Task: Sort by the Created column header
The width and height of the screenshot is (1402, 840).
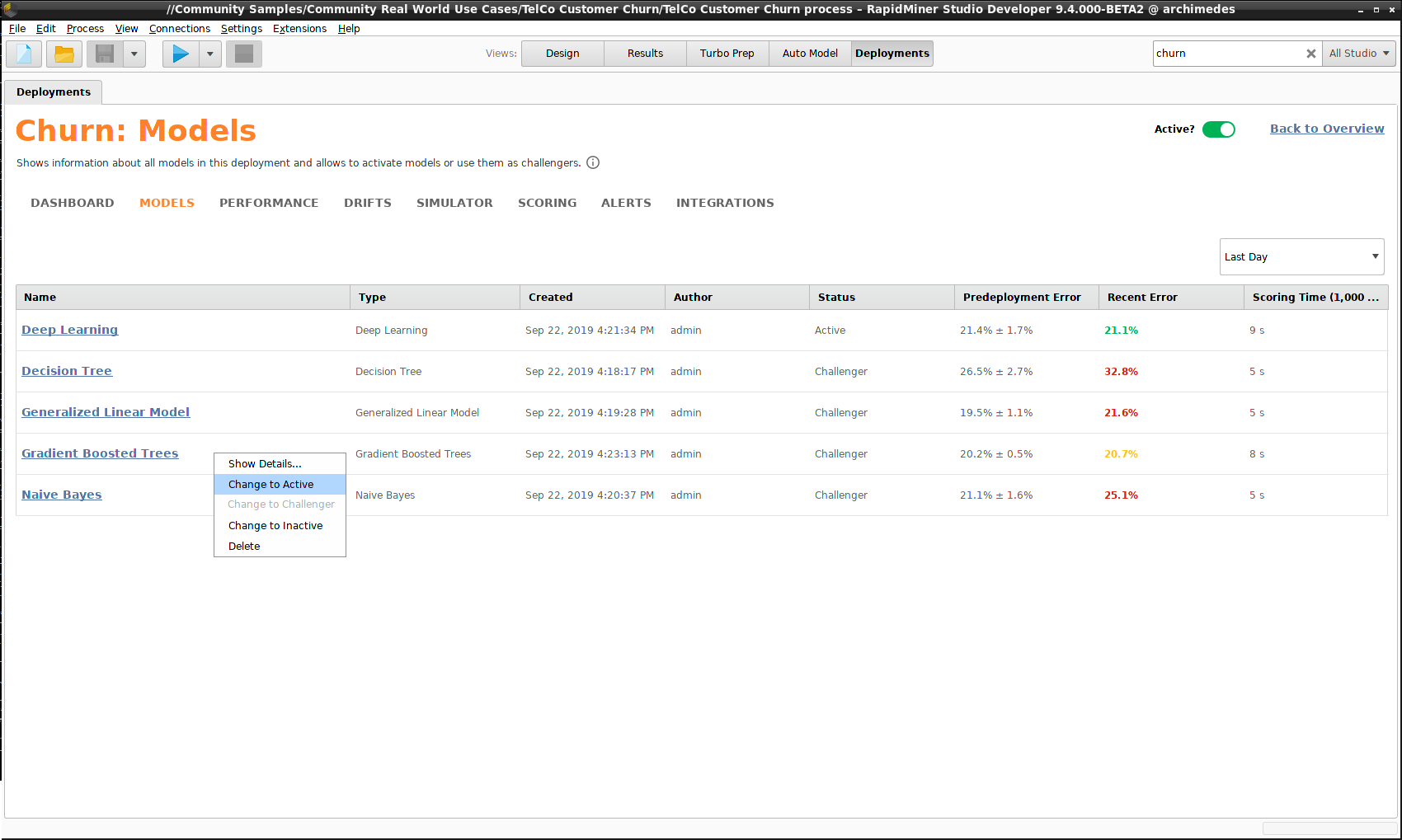Action: click(x=593, y=298)
